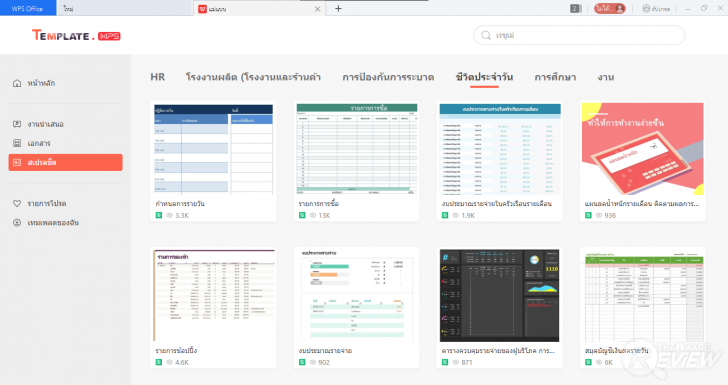The width and height of the screenshot is (728, 385).
Task: Click the 1.9K view count
Action: [468, 215]
